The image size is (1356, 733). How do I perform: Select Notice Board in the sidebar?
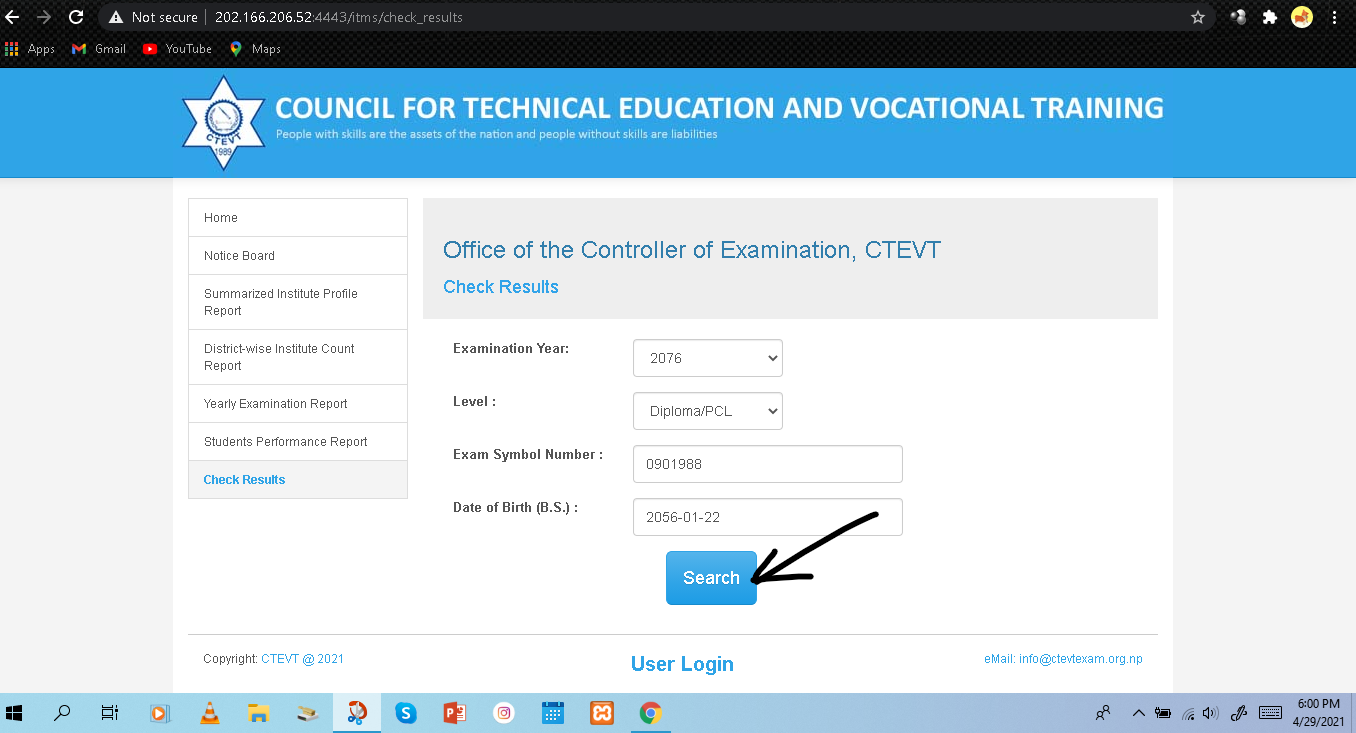[x=239, y=255]
